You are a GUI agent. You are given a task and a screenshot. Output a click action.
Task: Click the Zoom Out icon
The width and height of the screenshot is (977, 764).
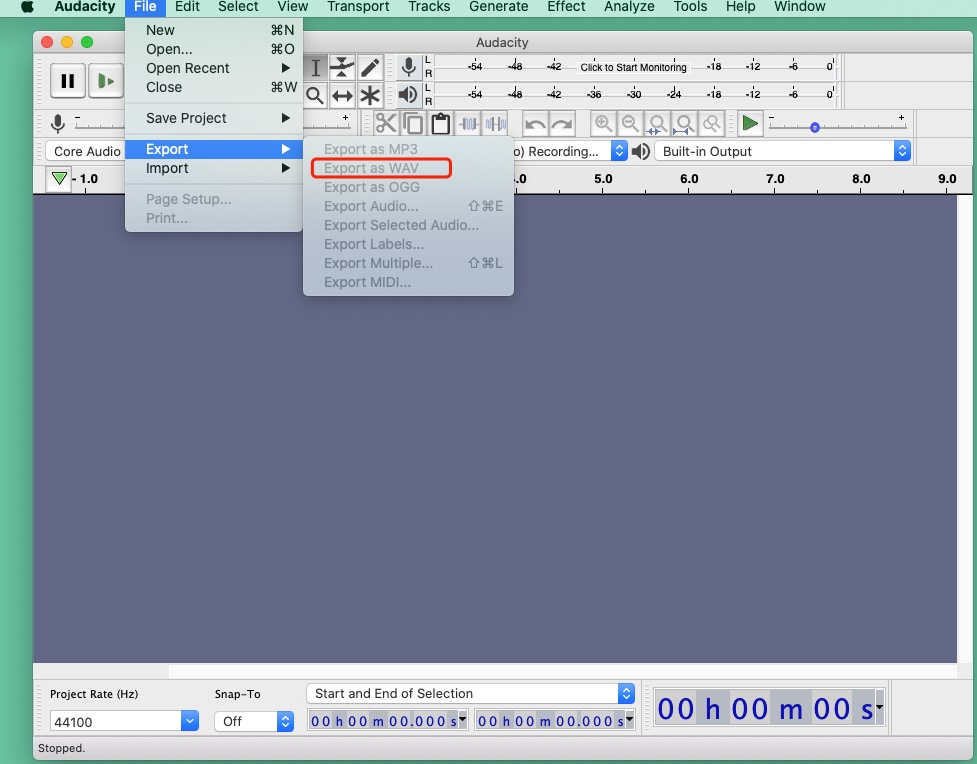pos(630,123)
